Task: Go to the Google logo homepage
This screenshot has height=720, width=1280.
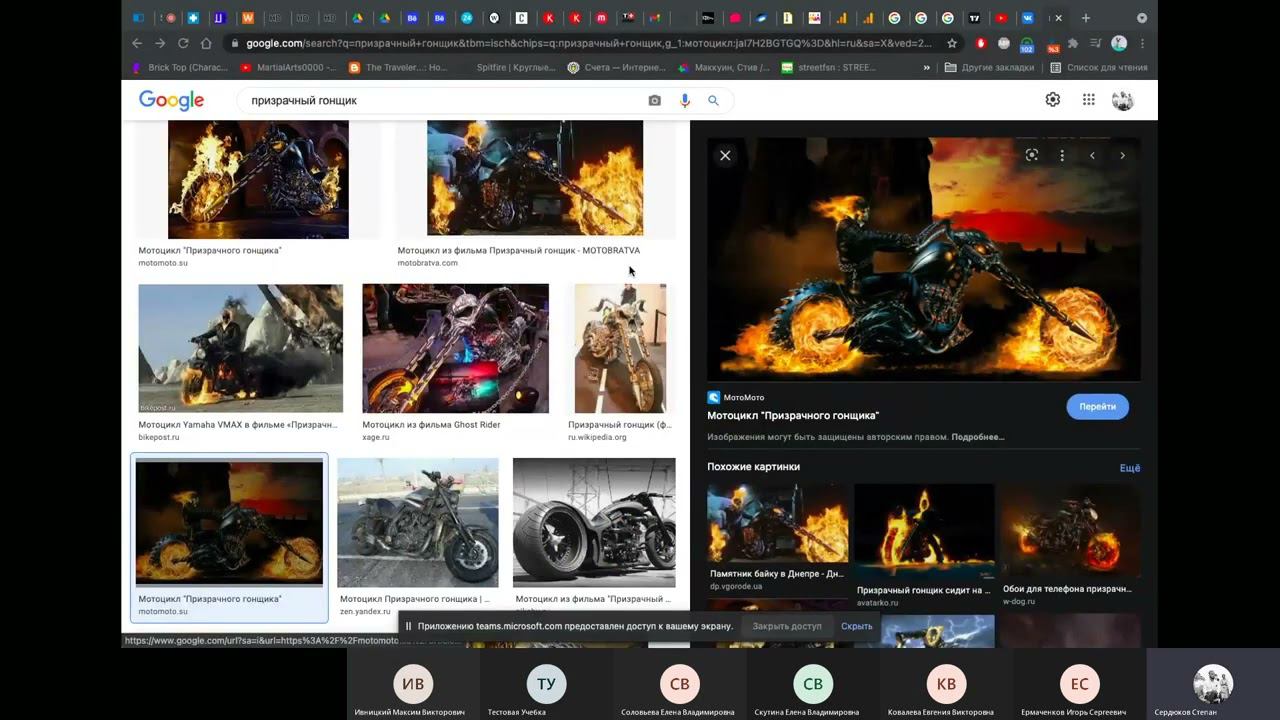Action: [171, 100]
